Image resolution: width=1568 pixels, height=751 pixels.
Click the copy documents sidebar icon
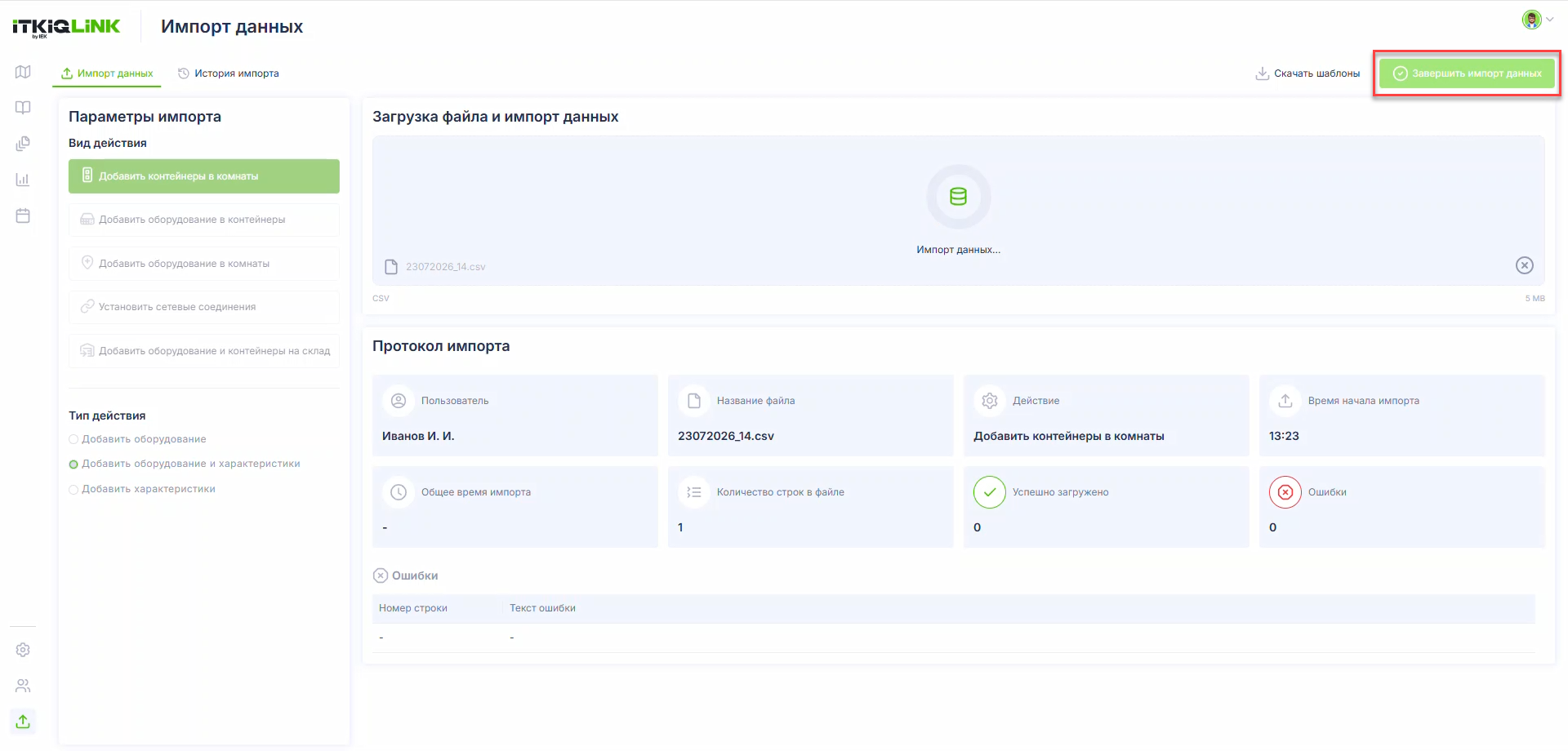point(23,144)
